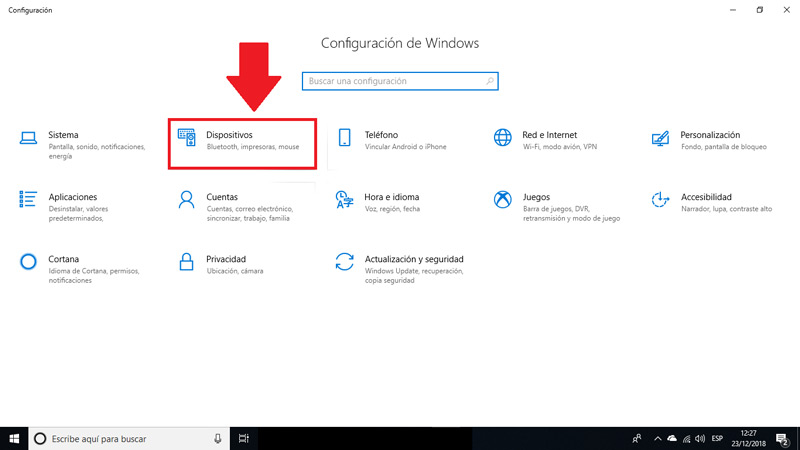Open the Sistema settings title

(x=63, y=135)
